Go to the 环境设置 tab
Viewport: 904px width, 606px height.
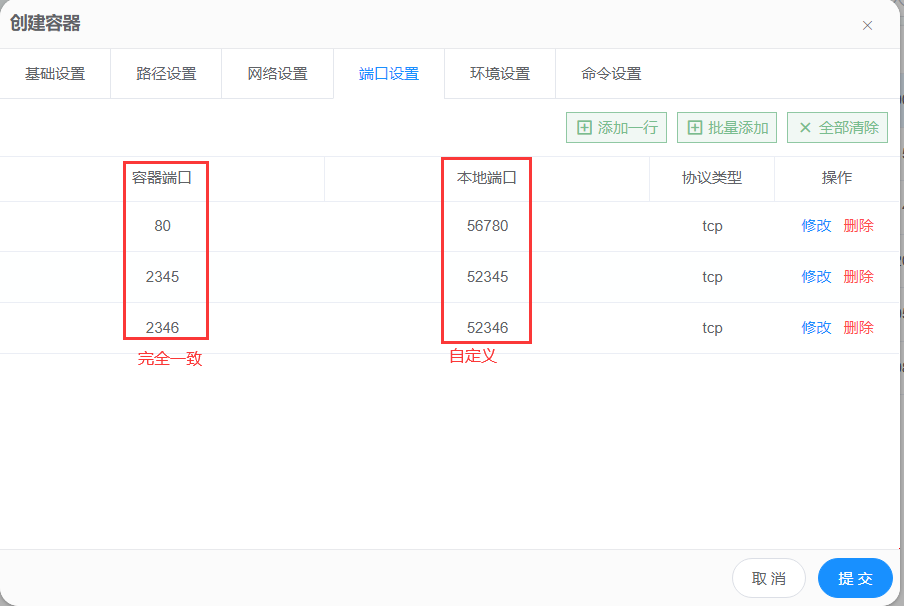point(500,74)
